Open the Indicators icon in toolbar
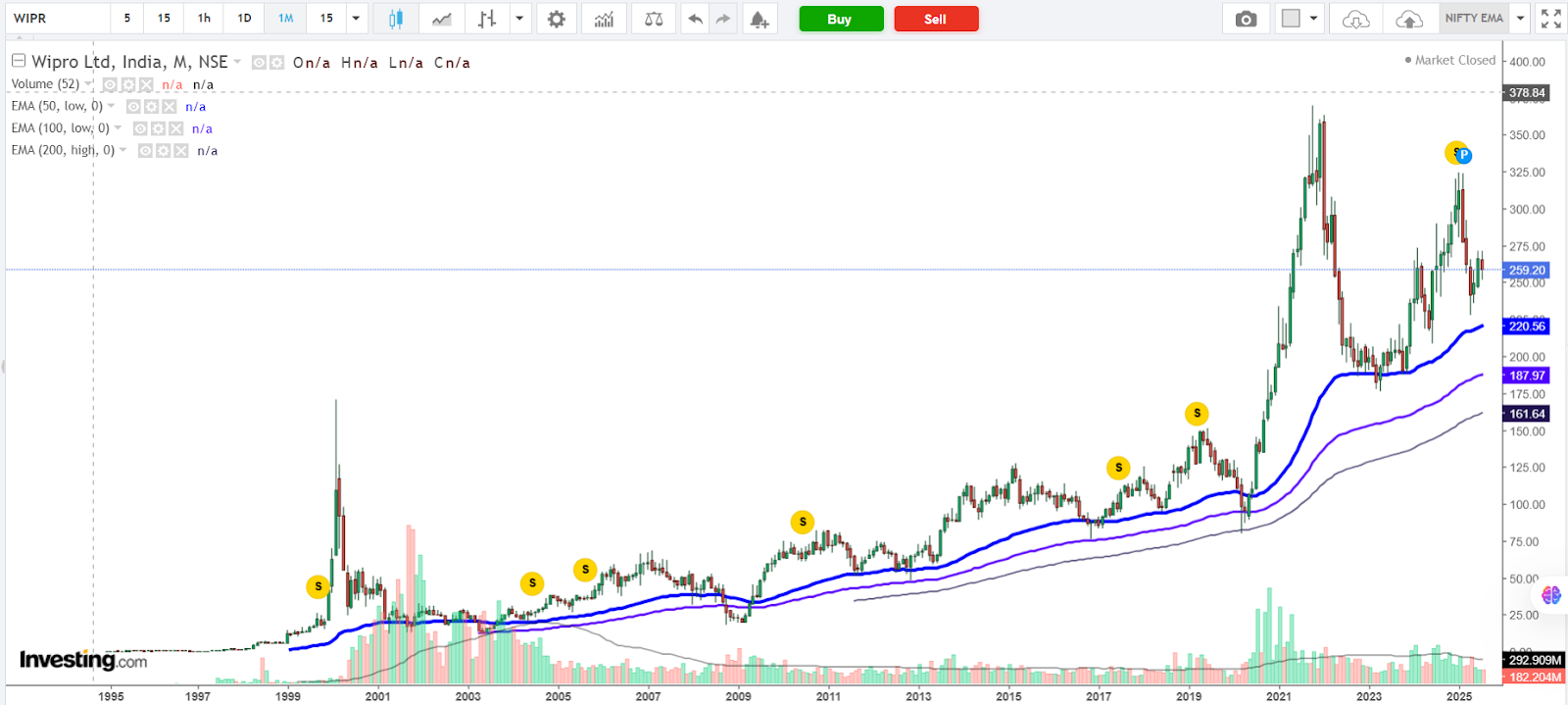 point(605,19)
